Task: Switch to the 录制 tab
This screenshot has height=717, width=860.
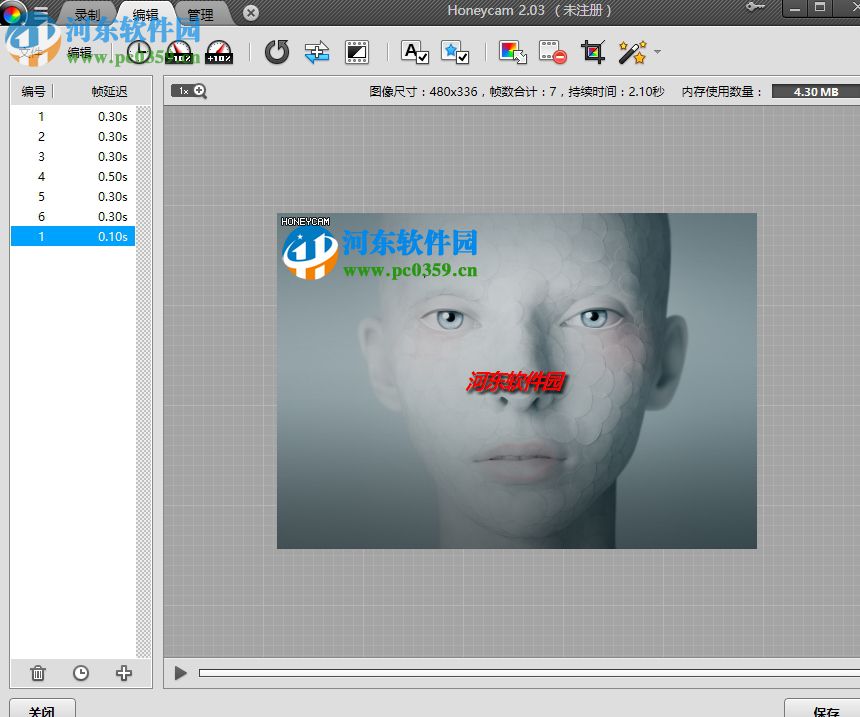Action: coord(88,15)
